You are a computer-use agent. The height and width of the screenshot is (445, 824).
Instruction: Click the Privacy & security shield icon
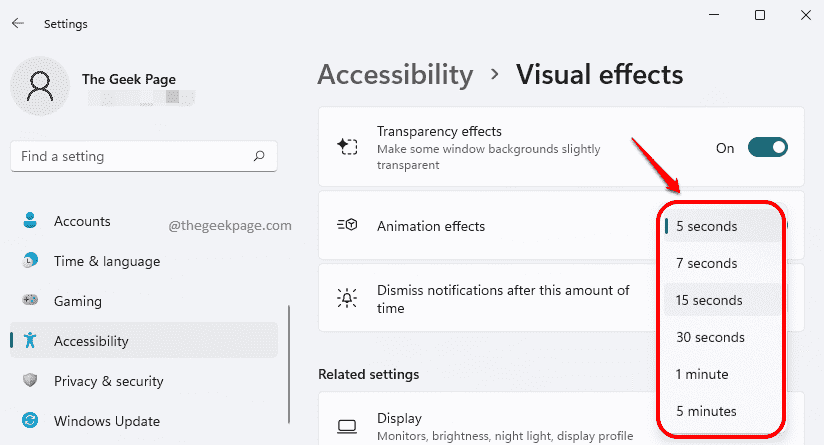click(x=30, y=380)
